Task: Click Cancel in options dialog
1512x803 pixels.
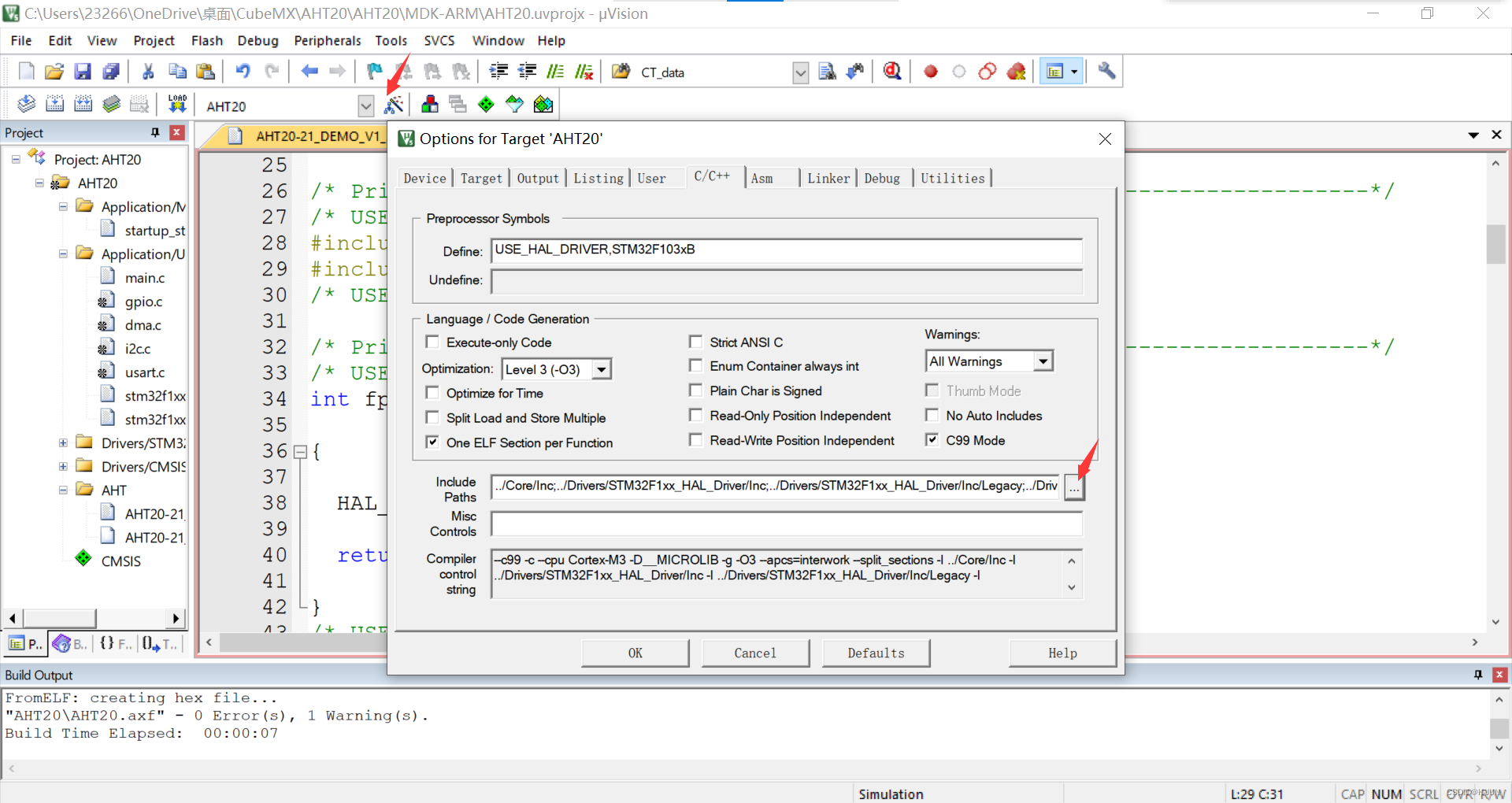Action: 755,653
